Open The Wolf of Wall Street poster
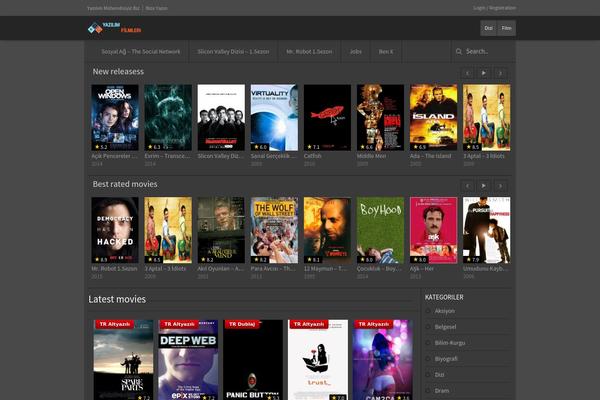This screenshot has height=400, width=600. [274, 230]
